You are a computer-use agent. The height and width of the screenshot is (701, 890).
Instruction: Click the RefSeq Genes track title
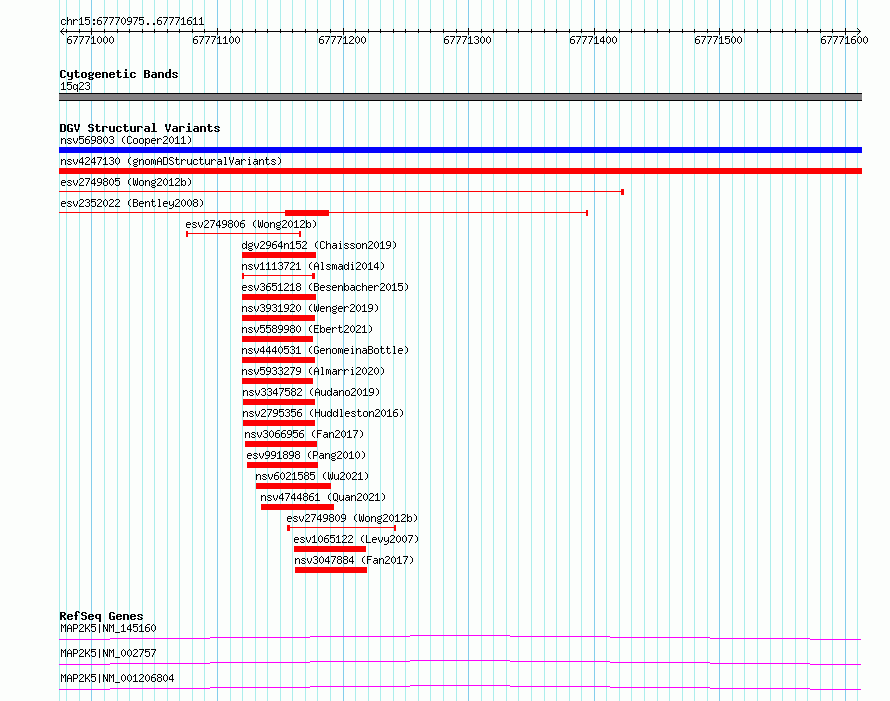pos(101,616)
